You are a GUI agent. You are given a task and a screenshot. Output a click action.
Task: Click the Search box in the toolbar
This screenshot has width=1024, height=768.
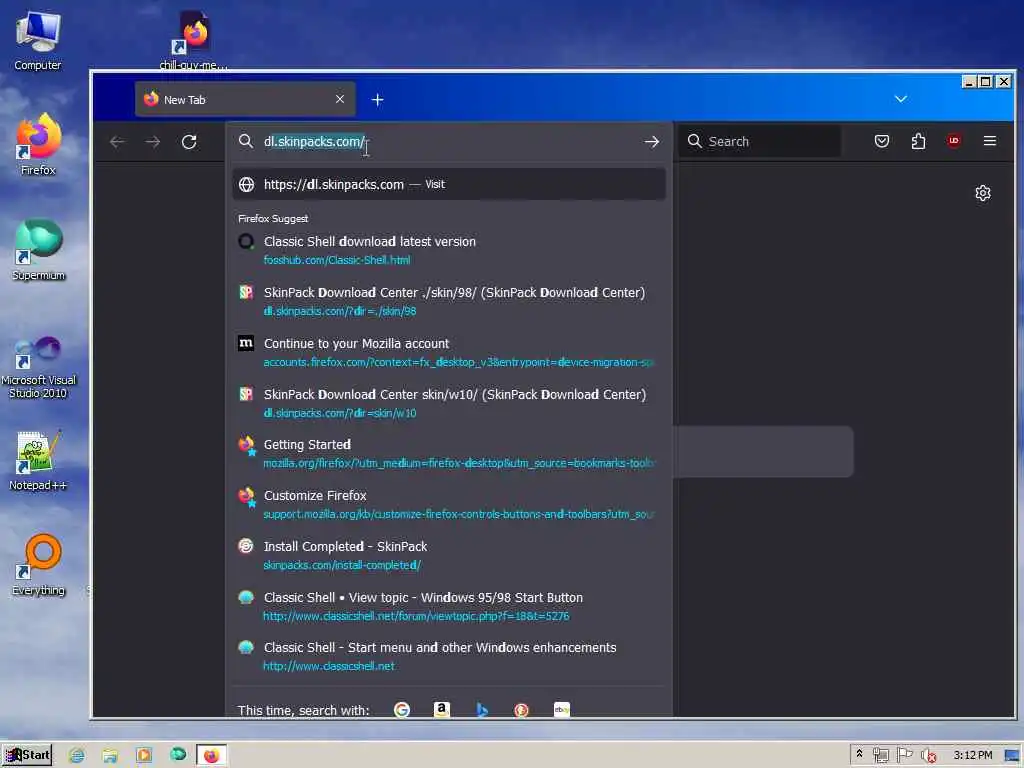[761, 141]
